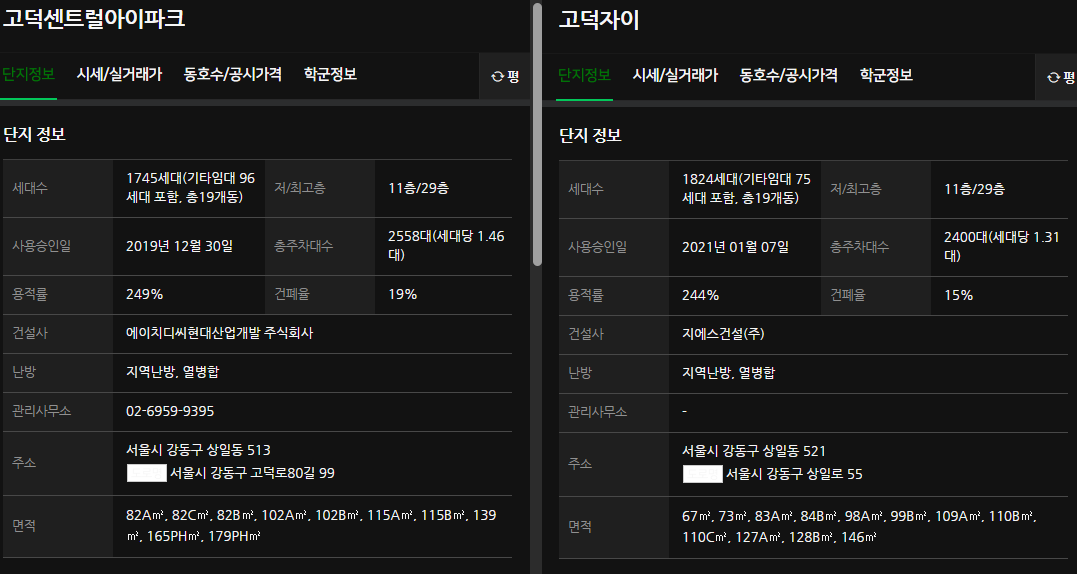
Task: Click 저/최고층 label in 고덕자이 panel
Action: 855,189
